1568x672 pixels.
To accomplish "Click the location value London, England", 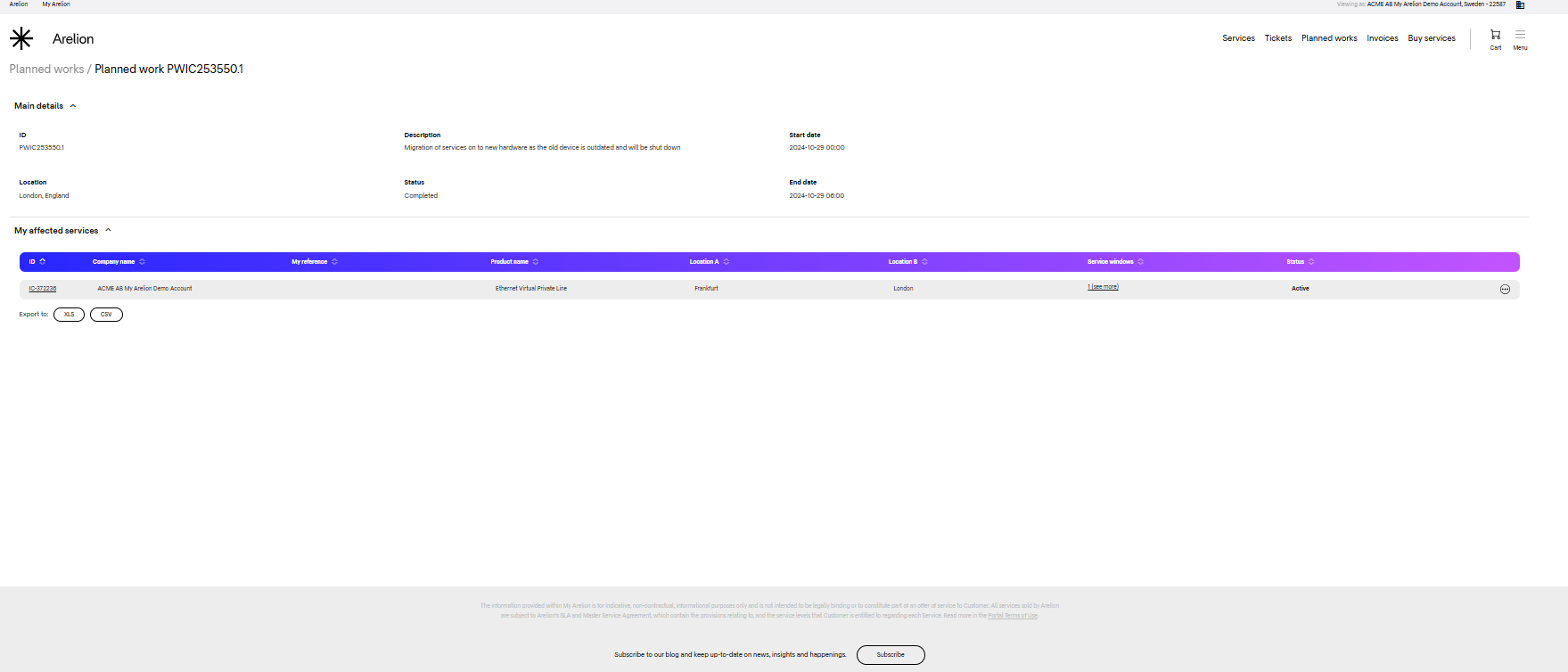I will pos(44,196).
